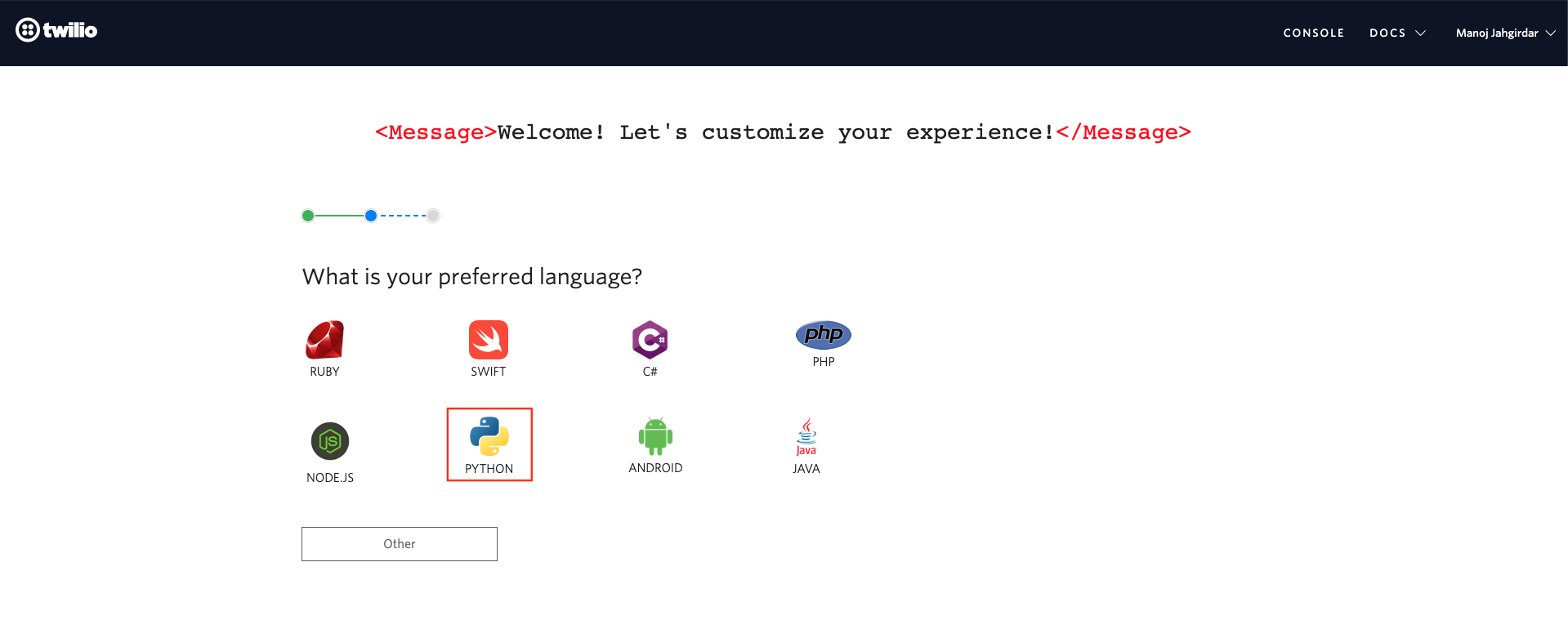Viewport: 1568px width, 638px height.
Task: Click the Twilio logo in header
Action: click(56, 30)
